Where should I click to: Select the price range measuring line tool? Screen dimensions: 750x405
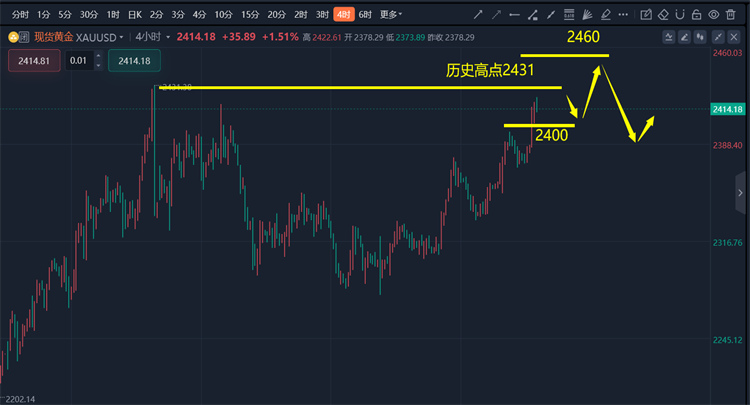point(532,15)
